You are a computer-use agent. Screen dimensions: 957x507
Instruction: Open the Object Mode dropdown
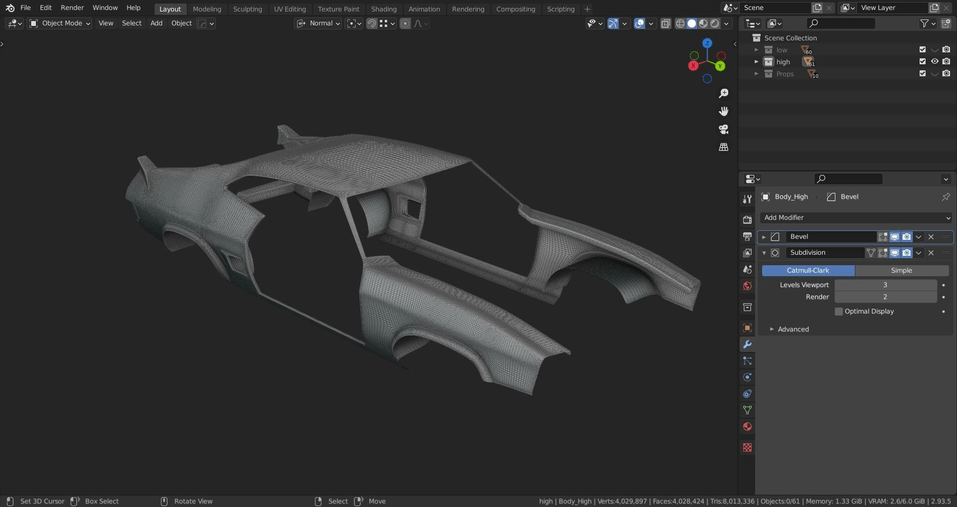[60, 23]
